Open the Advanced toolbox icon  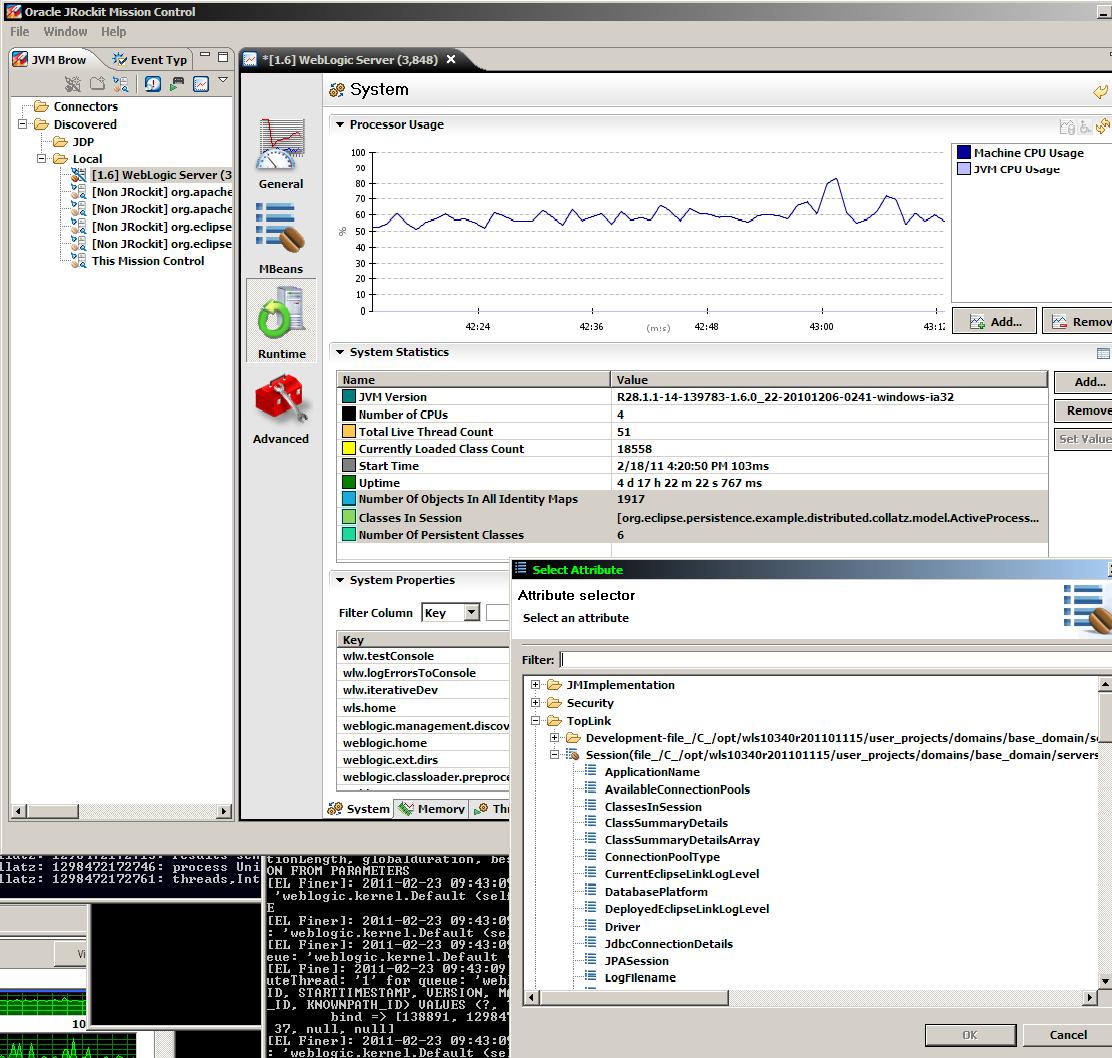click(x=281, y=399)
